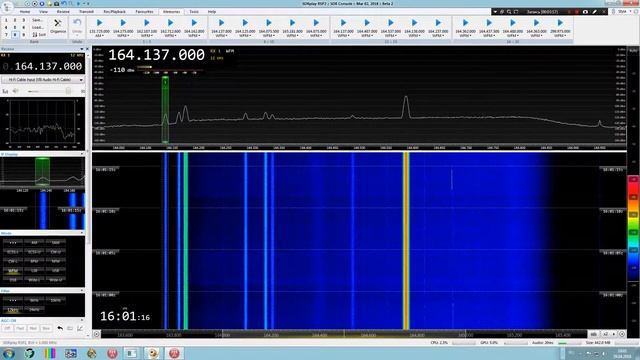Click the magnifier icon on the recording overlay
This screenshot has width=640, height=360.
(509, 12)
